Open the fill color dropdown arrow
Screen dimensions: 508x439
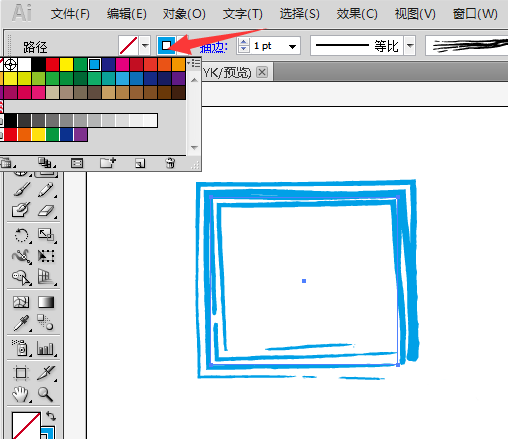(145, 45)
